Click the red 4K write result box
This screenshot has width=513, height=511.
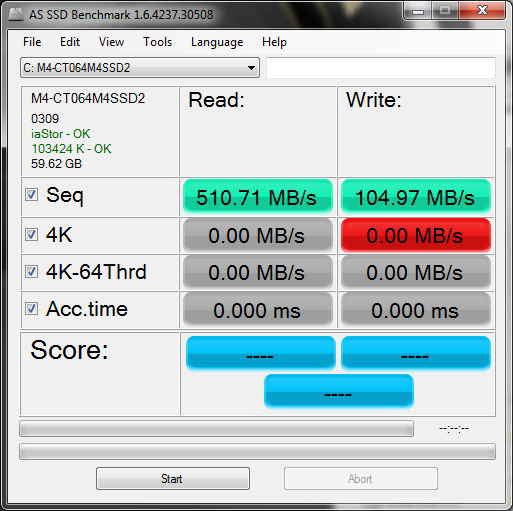point(416,235)
